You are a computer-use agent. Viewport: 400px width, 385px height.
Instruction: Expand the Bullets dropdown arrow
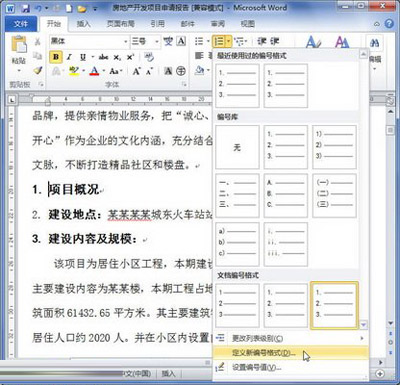208,42
